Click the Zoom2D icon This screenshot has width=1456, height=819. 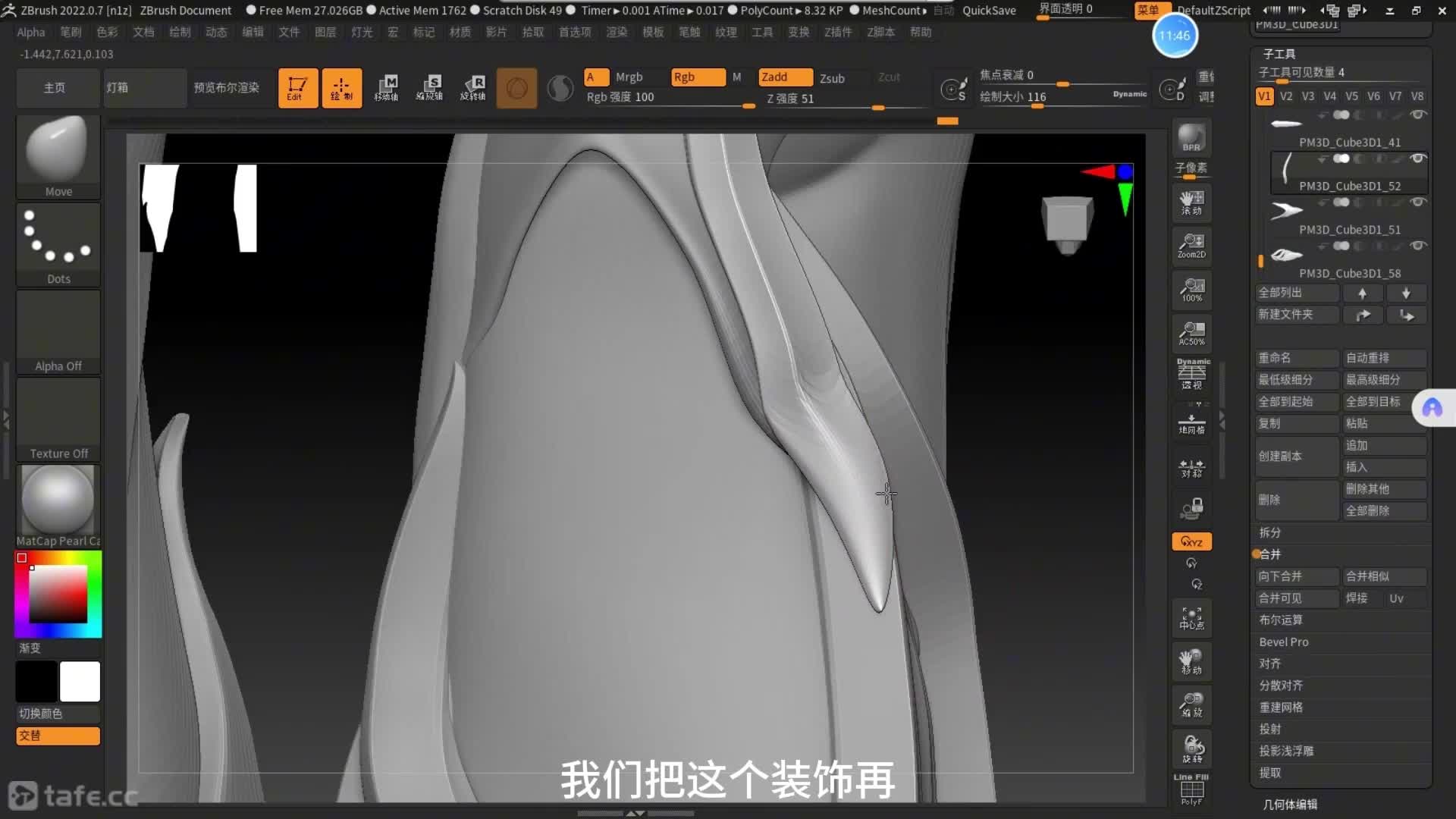point(1191,246)
